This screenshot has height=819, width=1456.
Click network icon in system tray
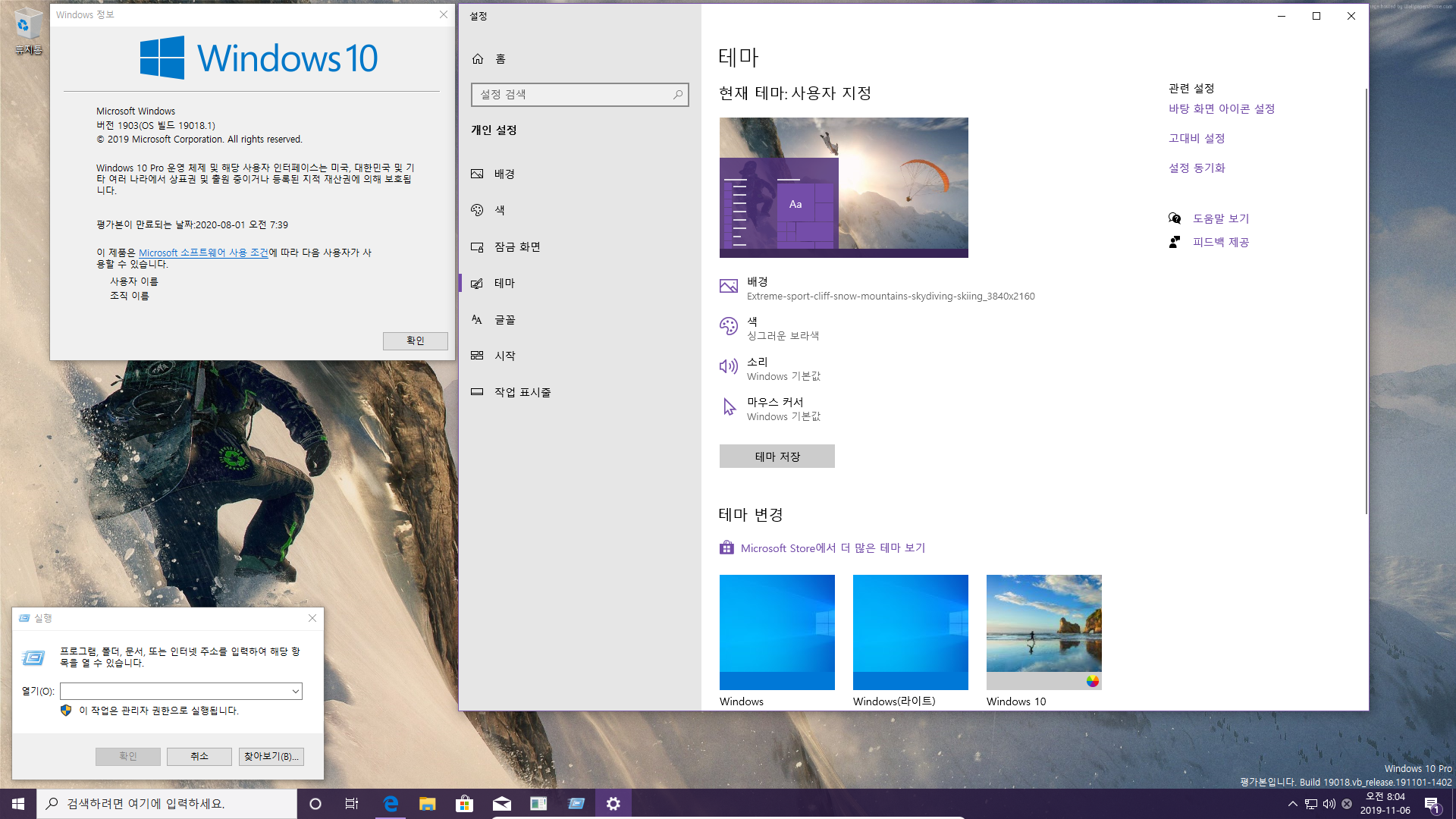point(1311,804)
